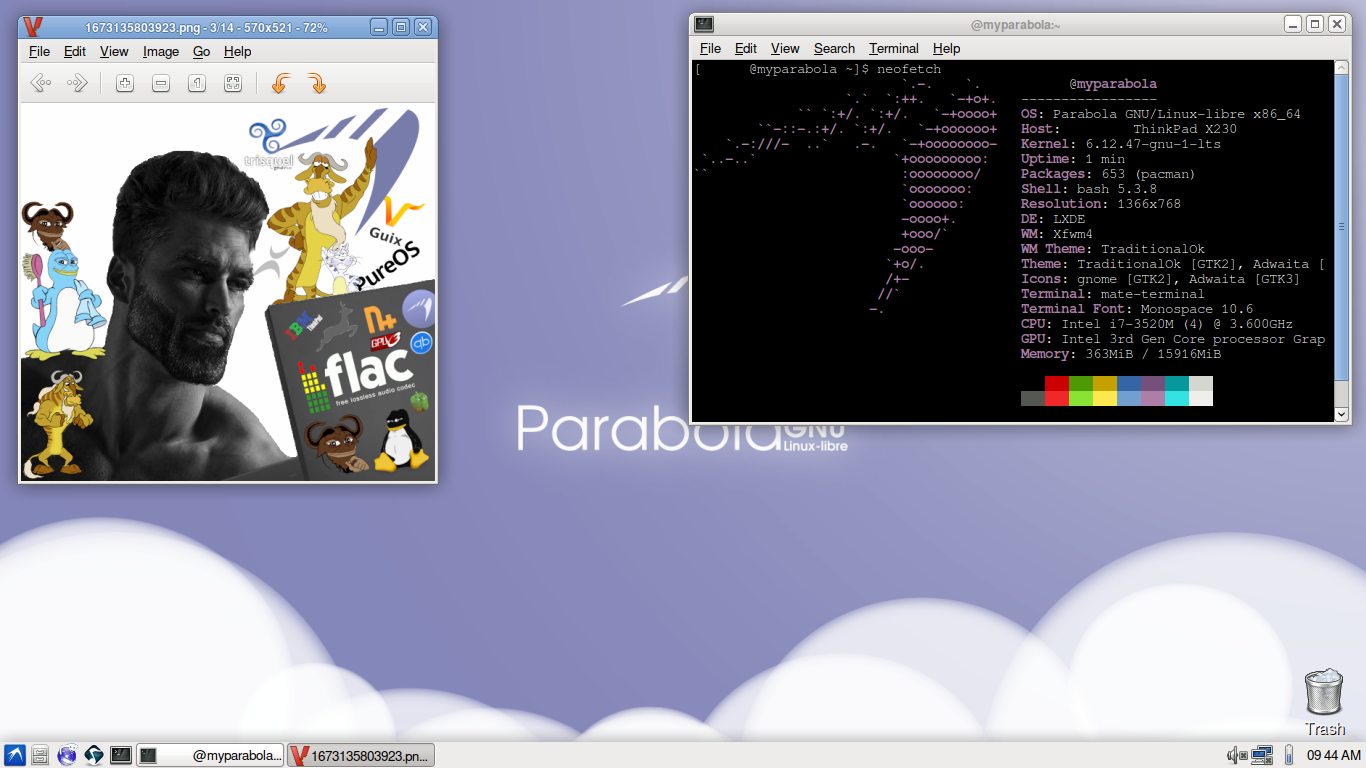Click the "neofetch" command at the prompt
The width and height of the screenshot is (1366, 768).
pyautogui.click(x=909, y=69)
